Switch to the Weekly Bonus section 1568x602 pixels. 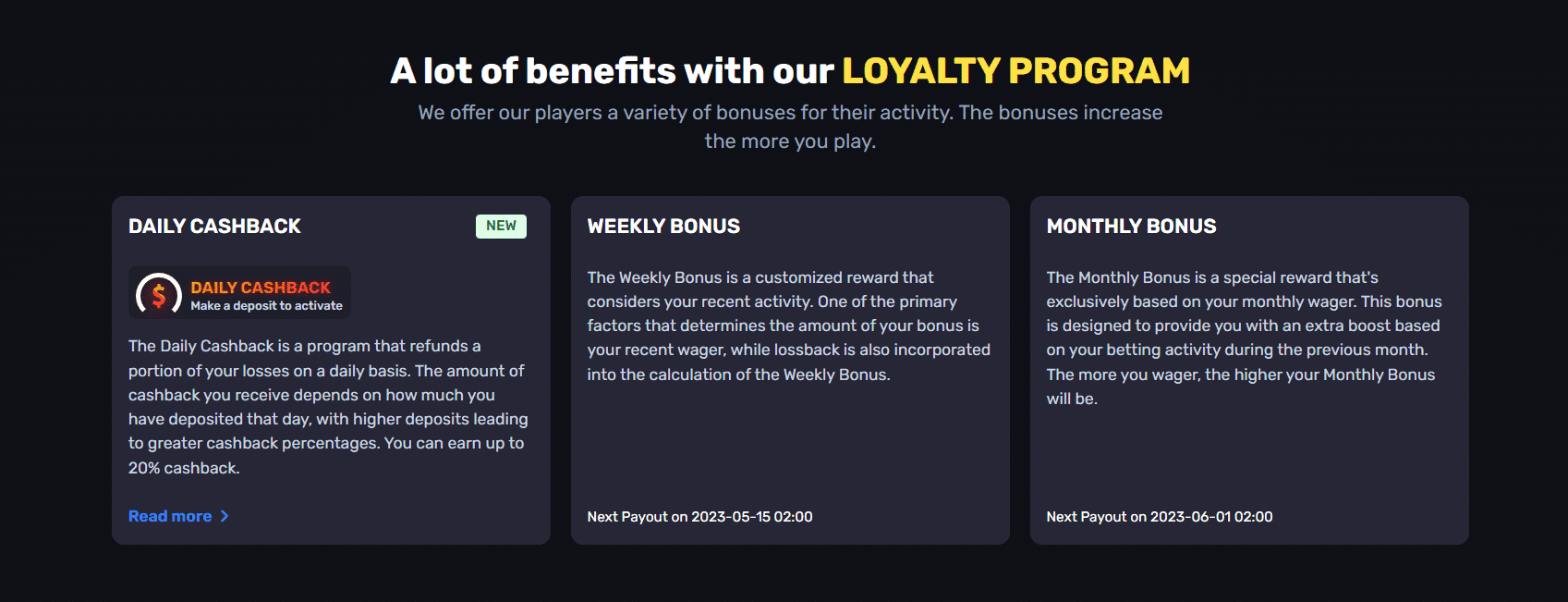point(790,368)
